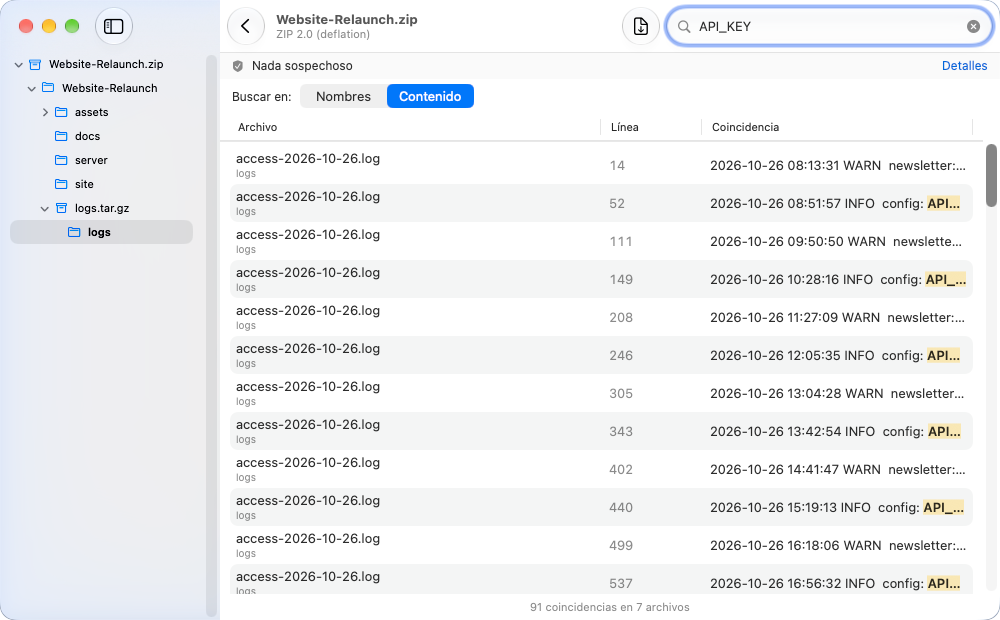This screenshot has height=620, width=1000.
Task: Sort by the Coincidencia column header
Action: point(837,127)
